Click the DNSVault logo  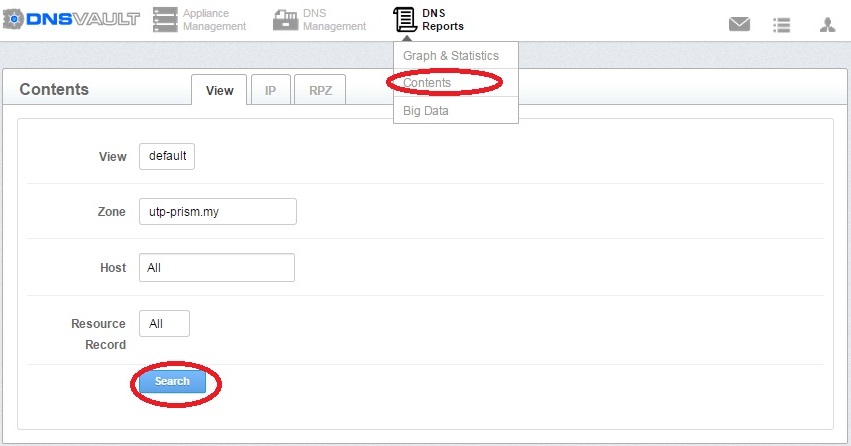pyautogui.click(x=70, y=20)
